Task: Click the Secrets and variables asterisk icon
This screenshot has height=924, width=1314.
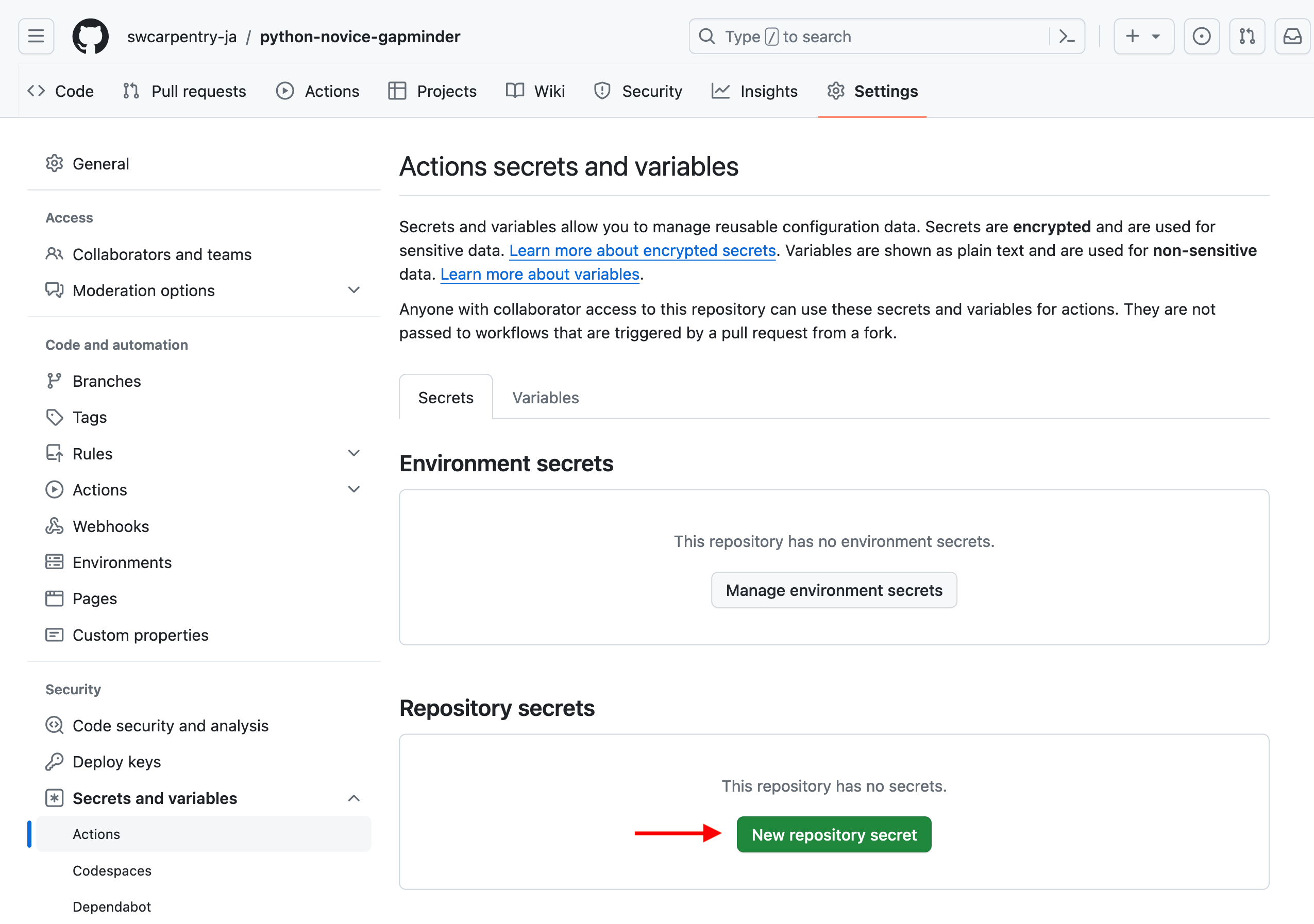Action: click(55, 798)
